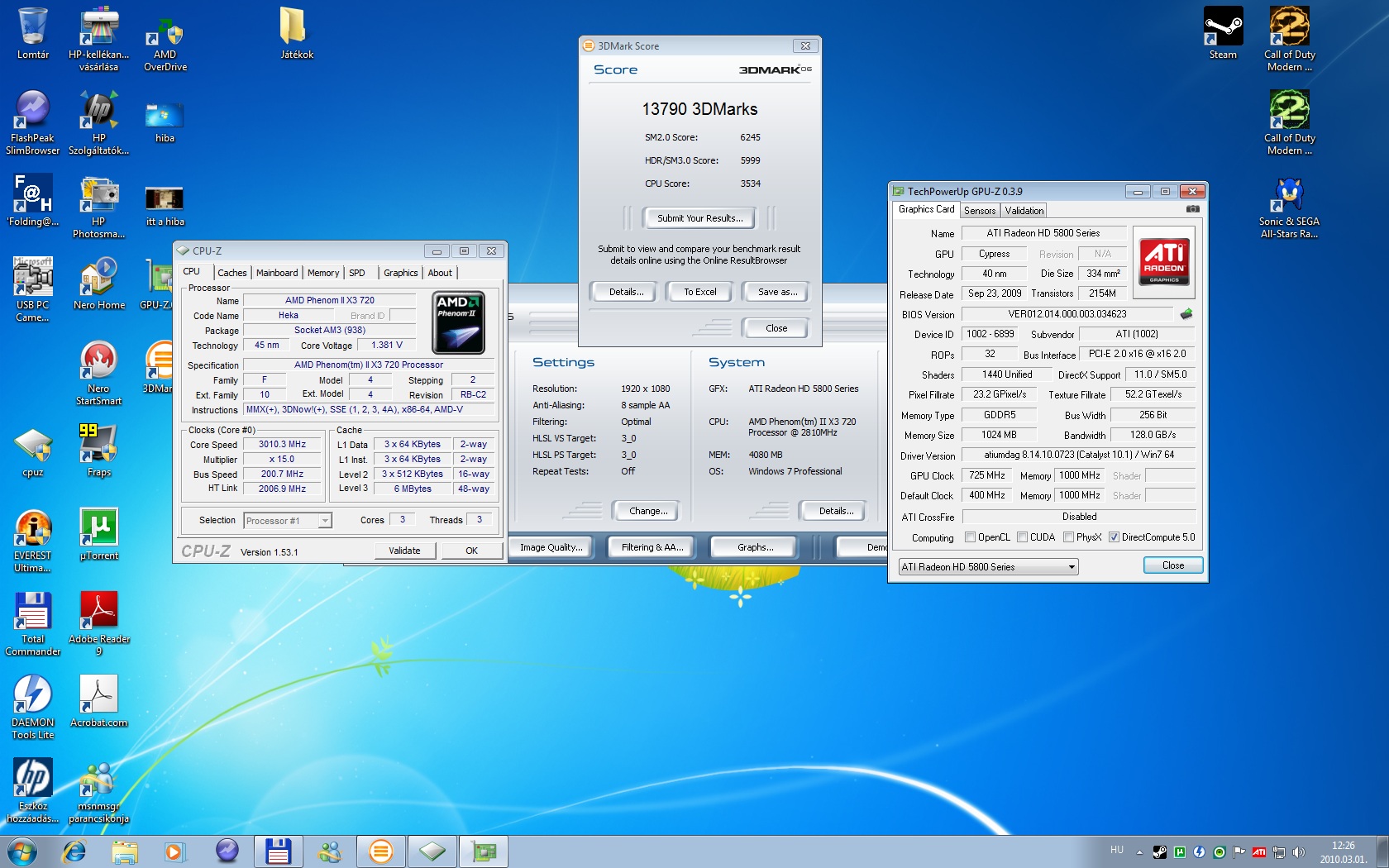The height and width of the screenshot is (868, 1389).
Task: Open About tab in CPU-Z
Action: [x=440, y=273]
